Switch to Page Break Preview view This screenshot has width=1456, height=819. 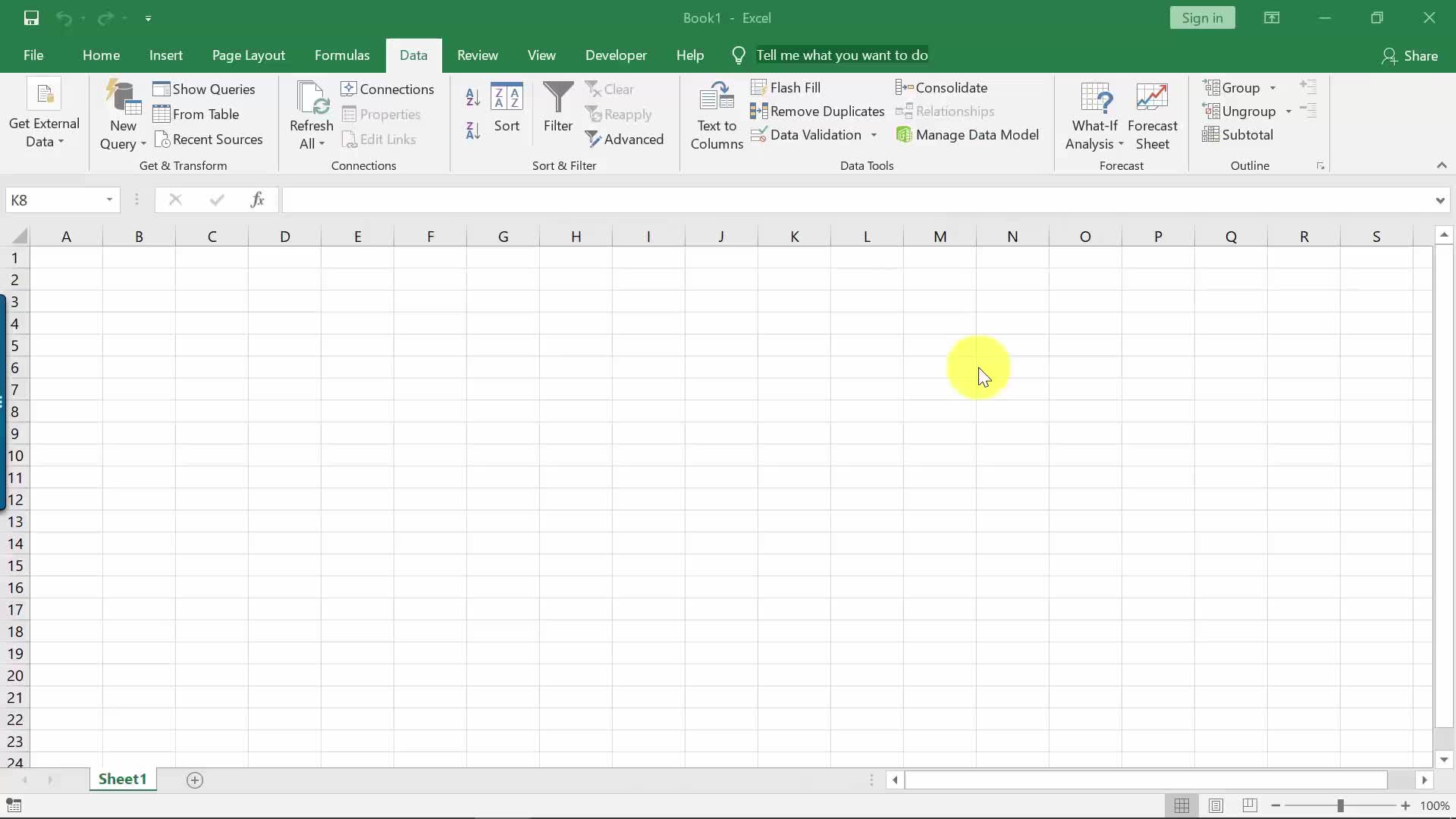click(x=1250, y=805)
